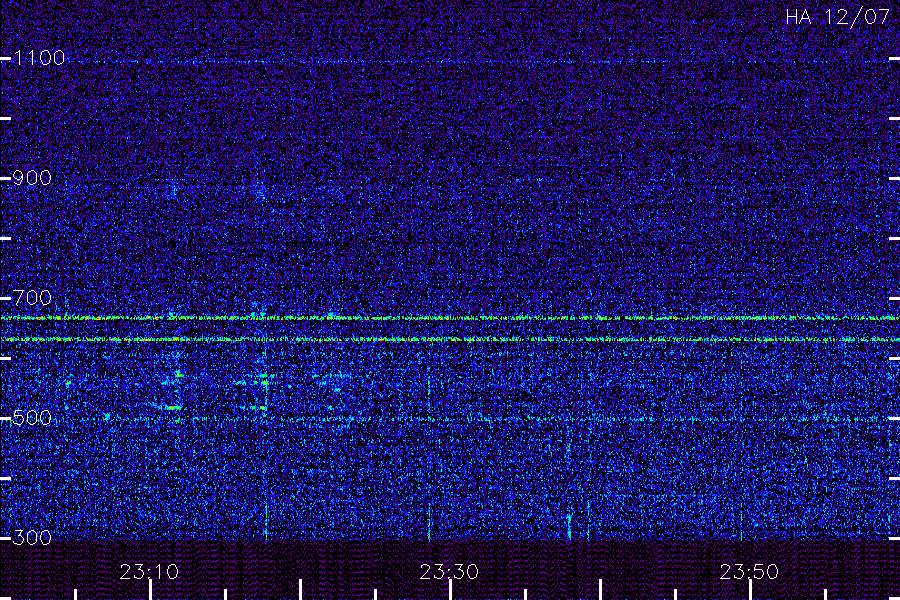Click the 900 frequency axis label
The image size is (900, 600).
(32, 178)
